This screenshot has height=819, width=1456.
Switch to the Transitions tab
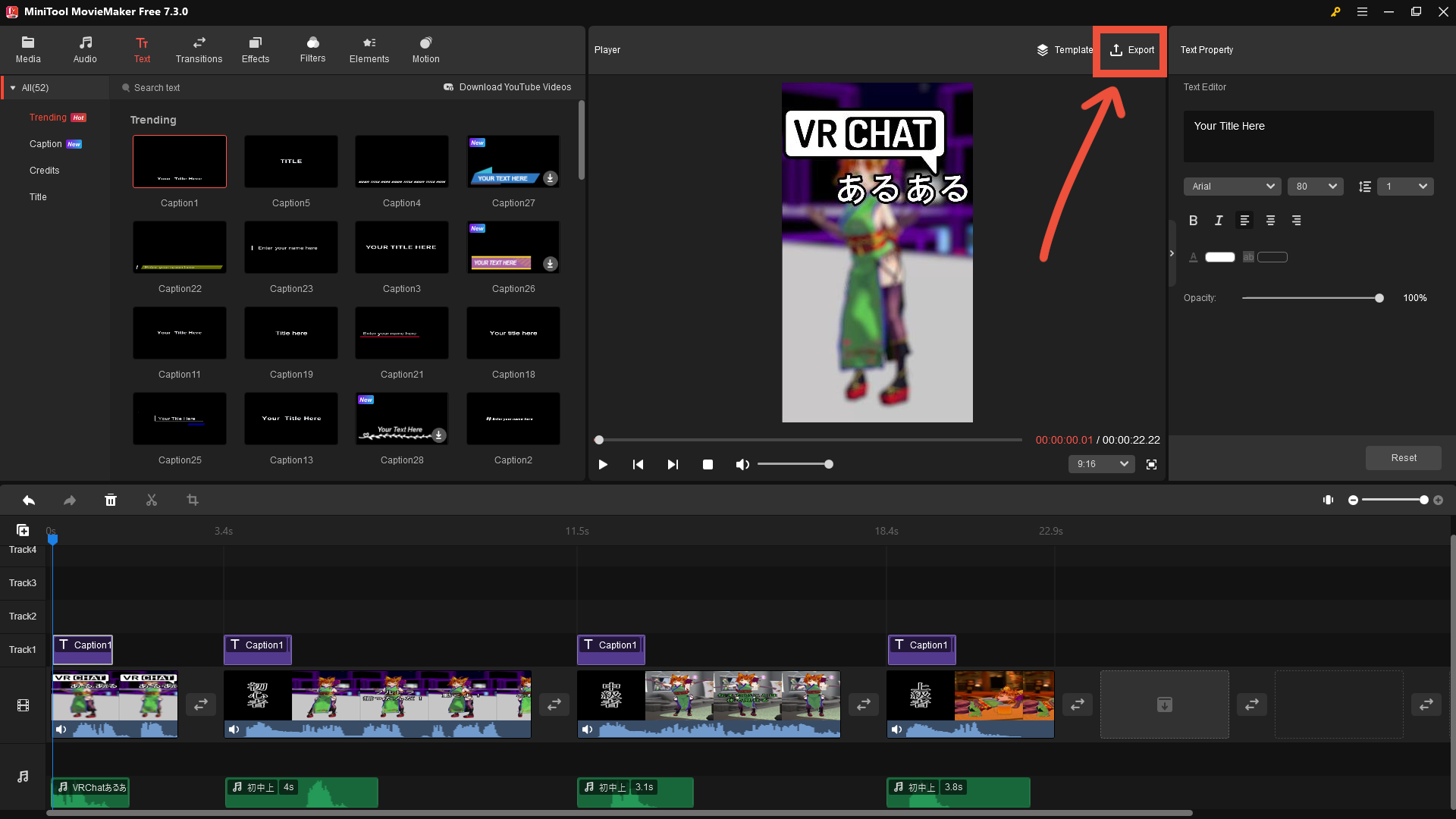(x=199, y=50)
